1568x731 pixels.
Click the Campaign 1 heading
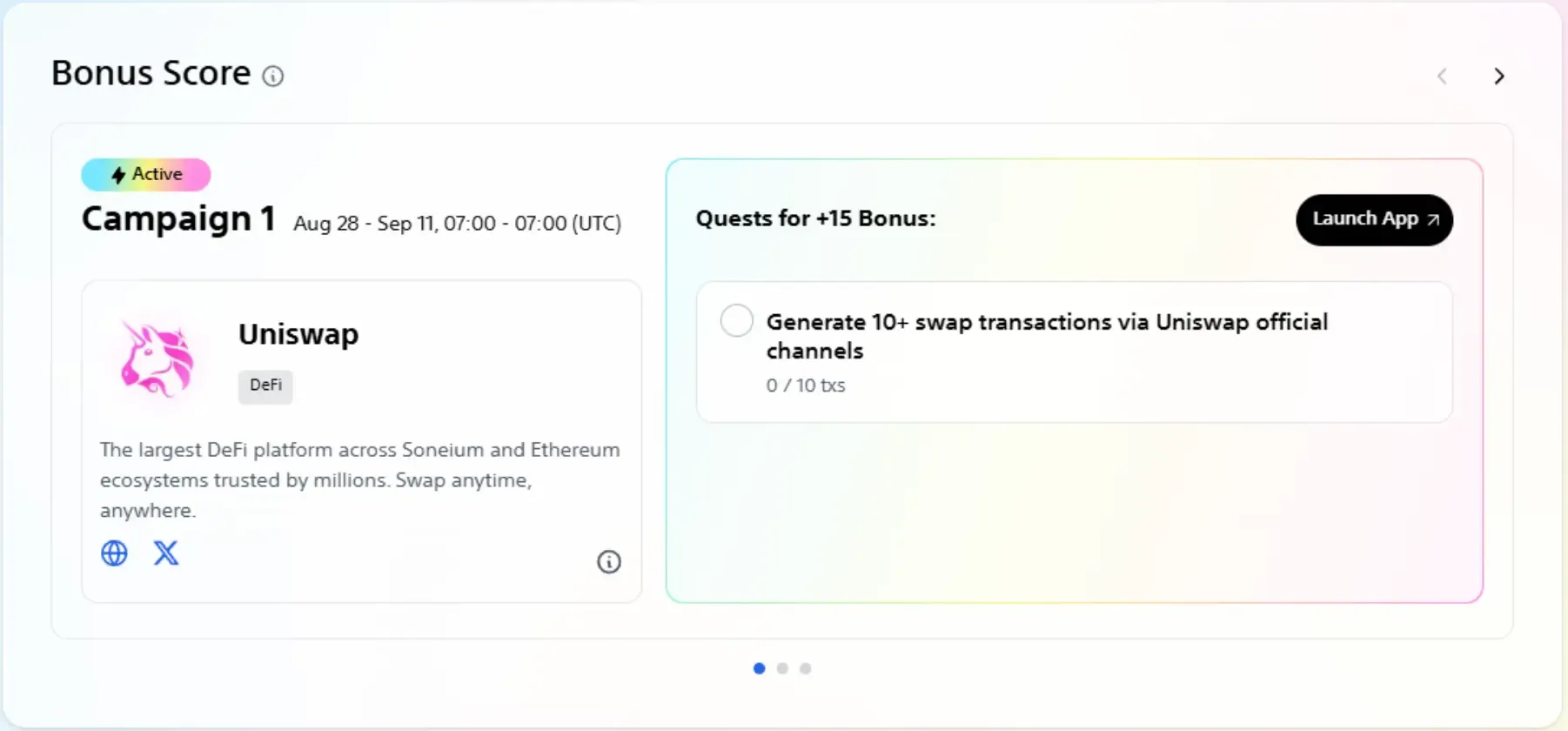point(178,219)
